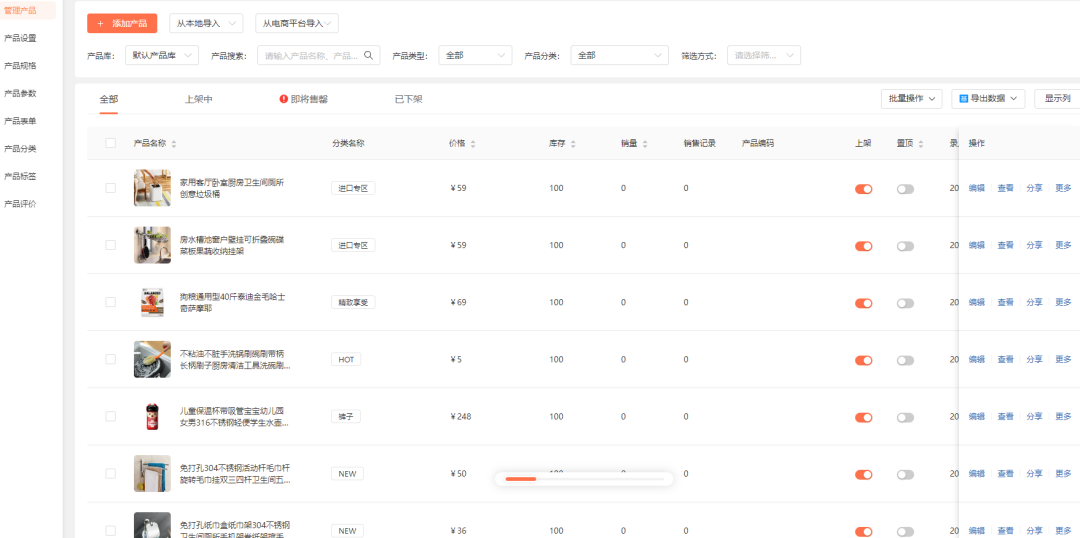Switch to the 全部 tab
1080x538 pixels.
coord(109,99)
